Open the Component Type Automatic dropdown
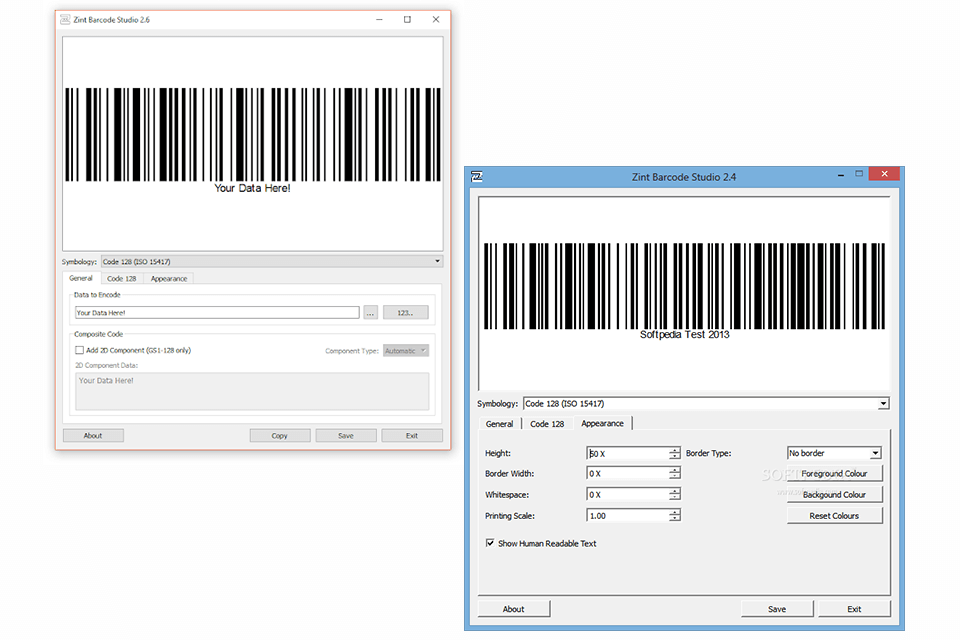This screenshot has width=960, height=640. pyautogui.click(x=406, y=351)
